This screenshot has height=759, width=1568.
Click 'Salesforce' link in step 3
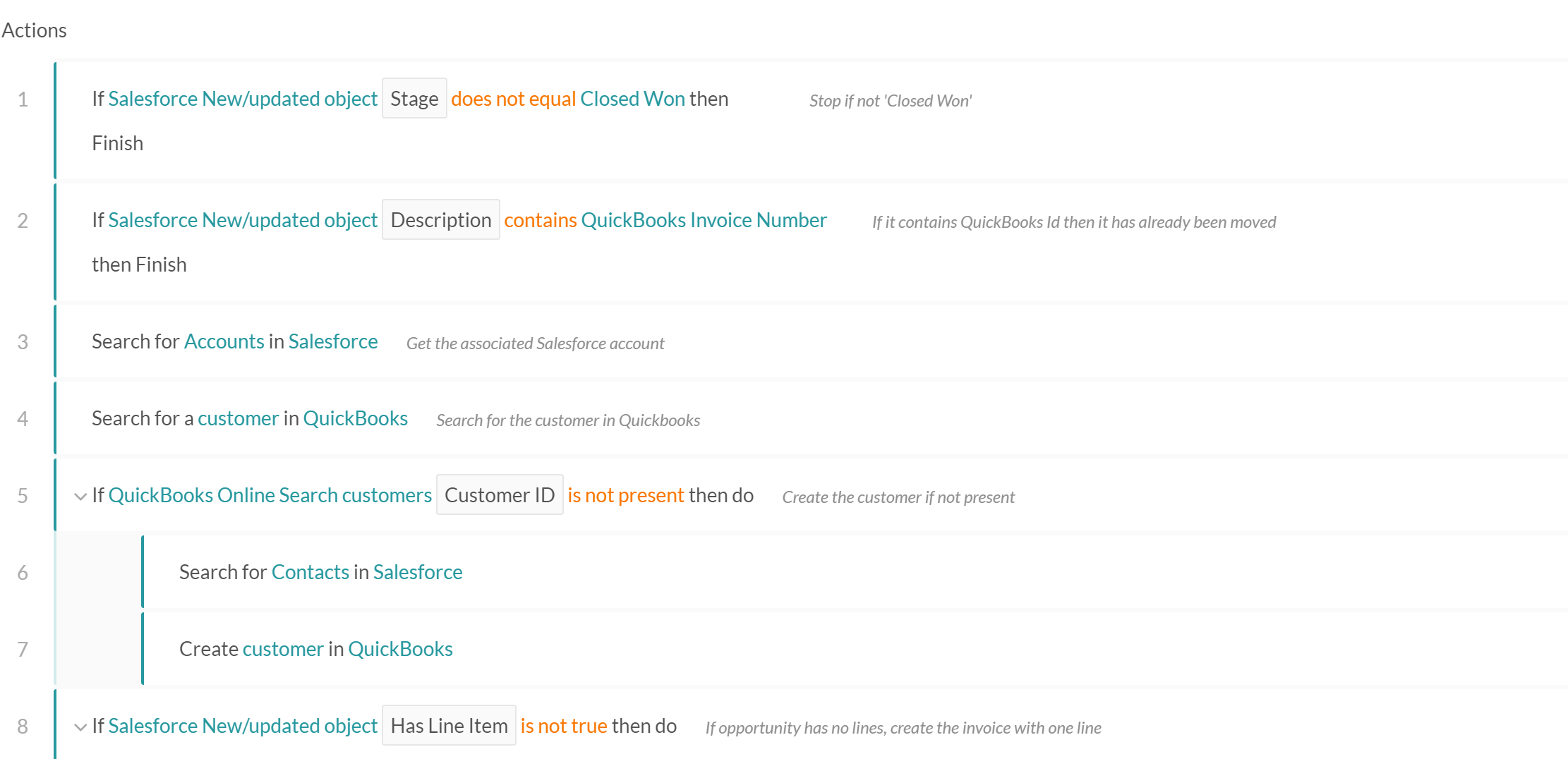point(333,342)
